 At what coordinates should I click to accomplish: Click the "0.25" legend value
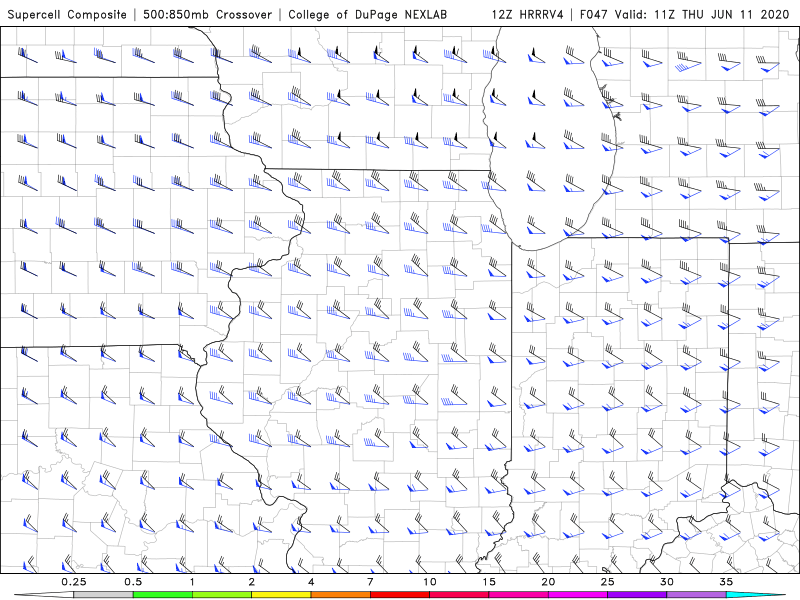73,582
